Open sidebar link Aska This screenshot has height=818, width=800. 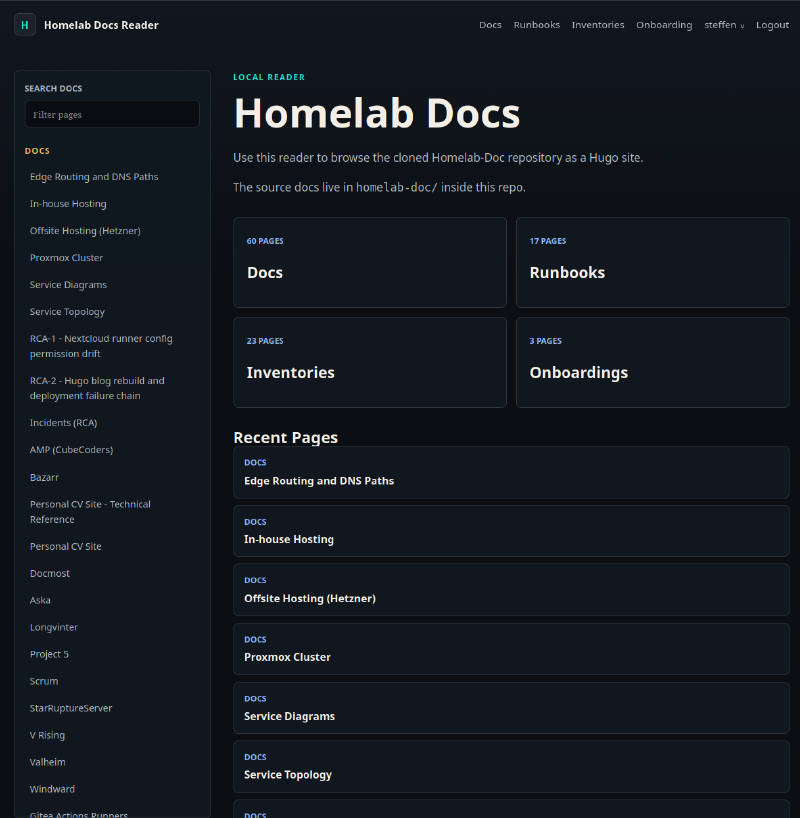[x=40, y=600]
